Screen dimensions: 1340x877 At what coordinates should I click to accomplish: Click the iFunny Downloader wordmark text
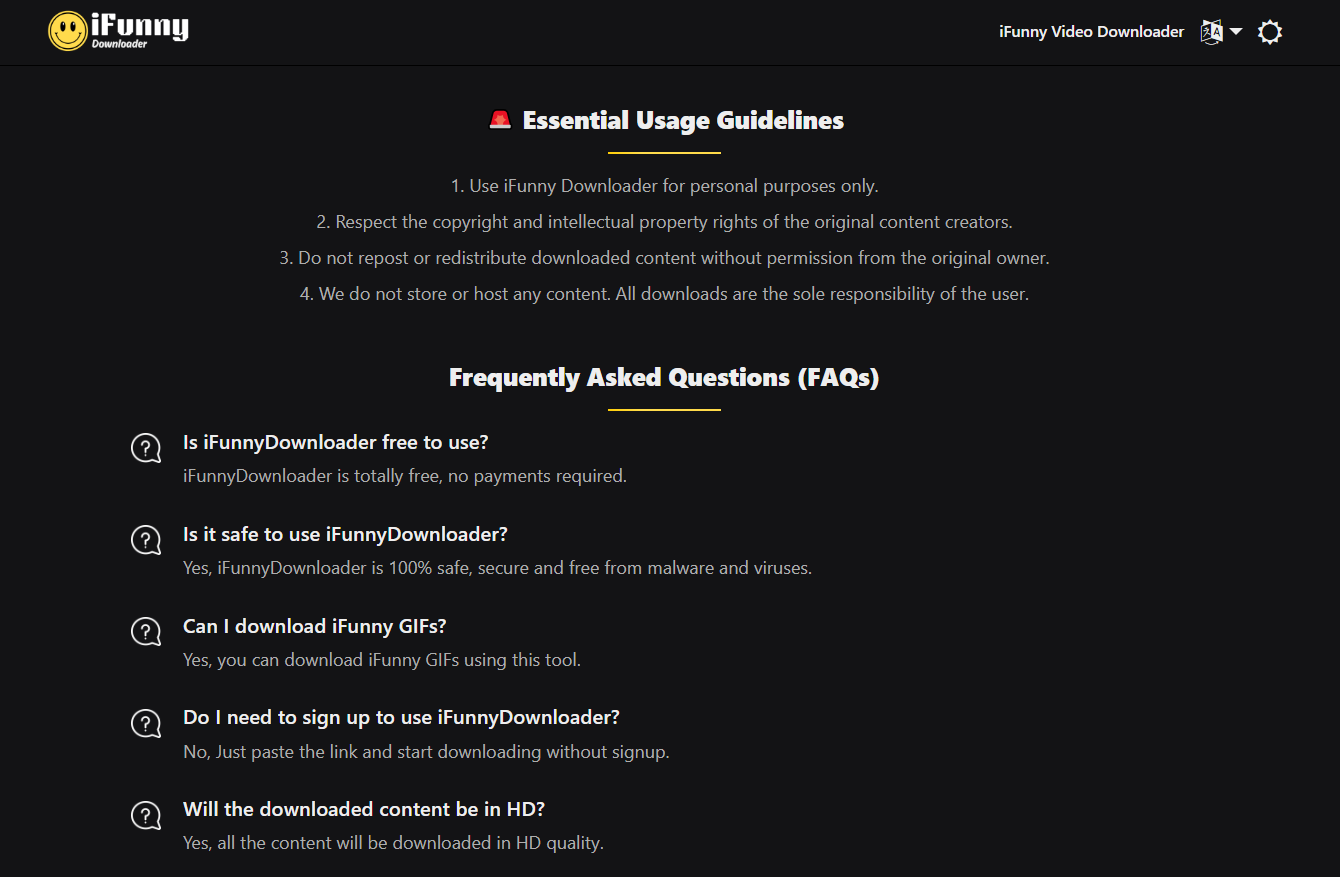tap(139, 30)
